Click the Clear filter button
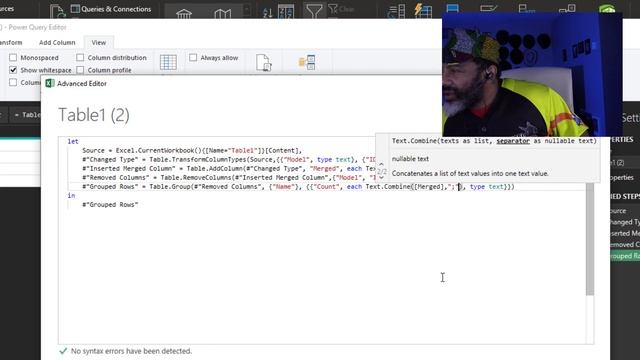The image size is (640, 360). [x=341, y=9]
